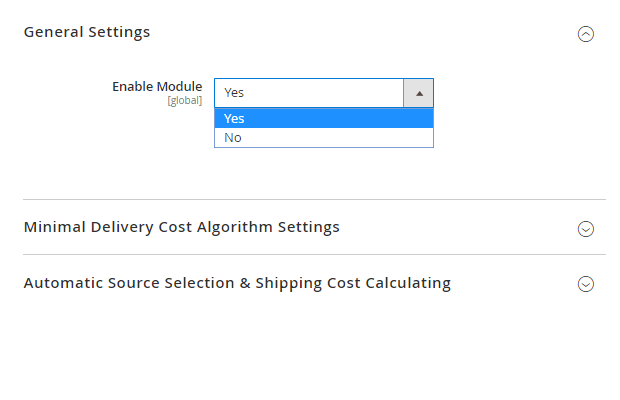Click the circled chevron beside Minimal Delivery Cost

586,228
